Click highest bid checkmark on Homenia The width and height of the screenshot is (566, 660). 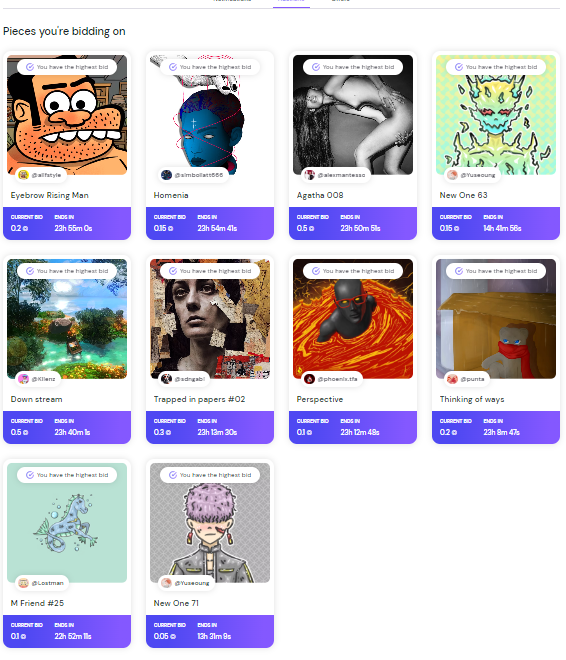(173, 67)
